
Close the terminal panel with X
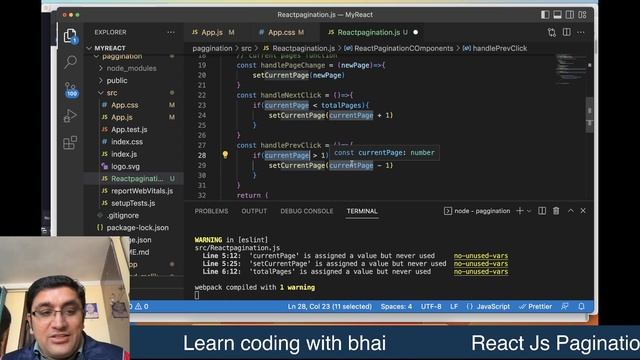tap(583, 211)
